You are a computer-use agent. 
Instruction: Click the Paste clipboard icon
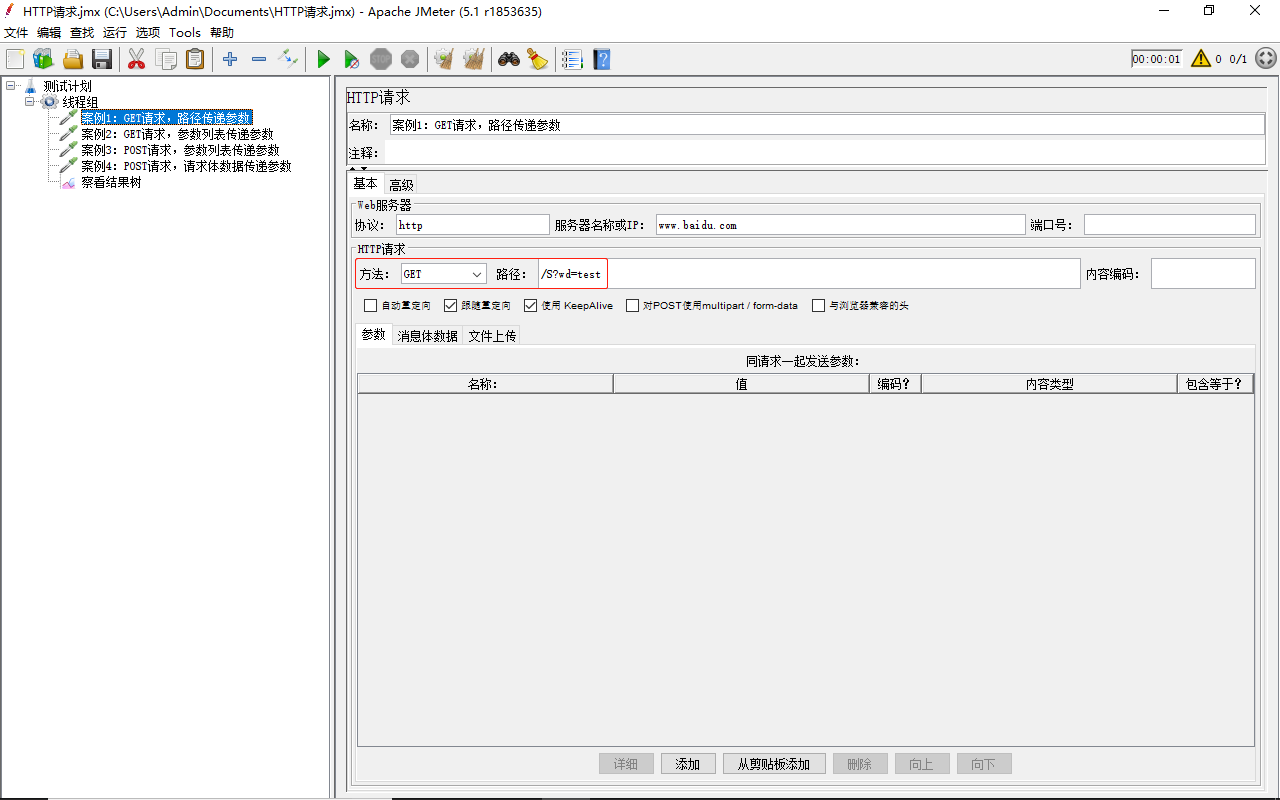[x=195, y=60]
